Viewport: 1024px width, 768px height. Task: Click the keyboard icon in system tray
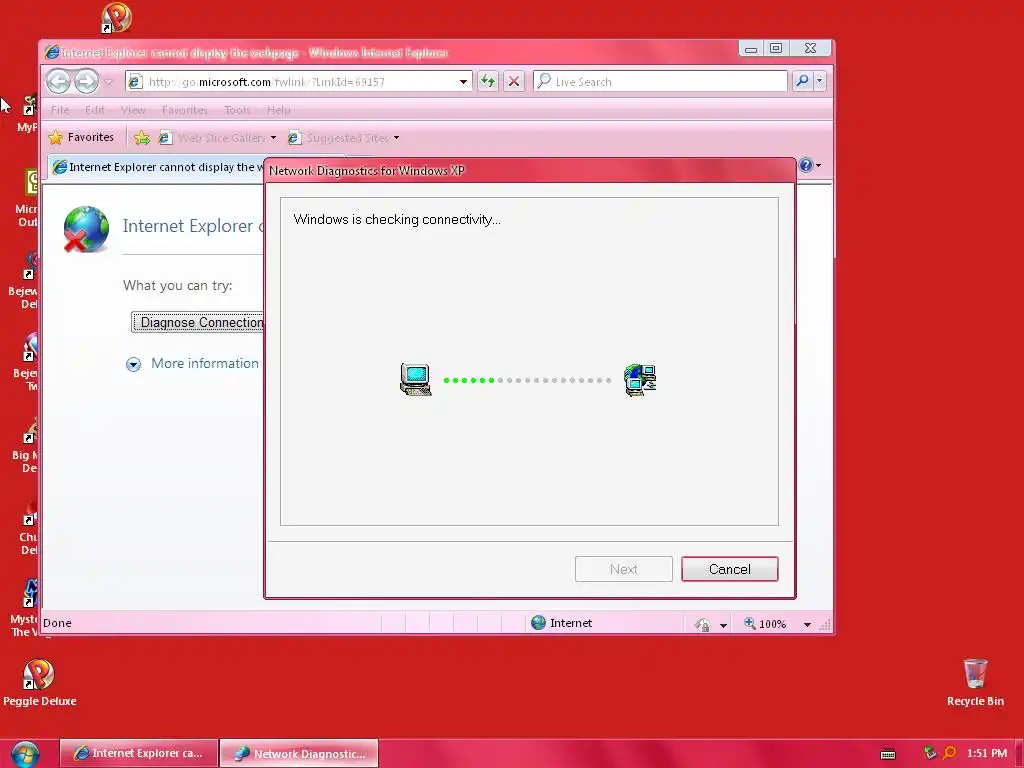tap(888, 754)
